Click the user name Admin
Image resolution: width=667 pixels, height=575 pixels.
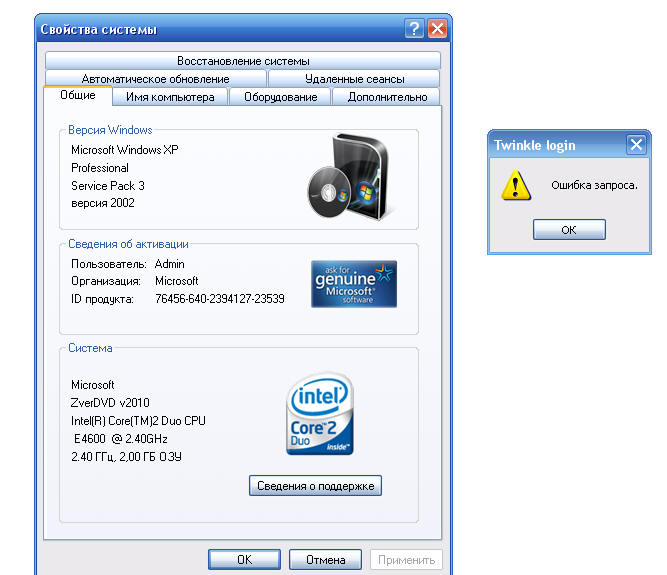[169, 264]
